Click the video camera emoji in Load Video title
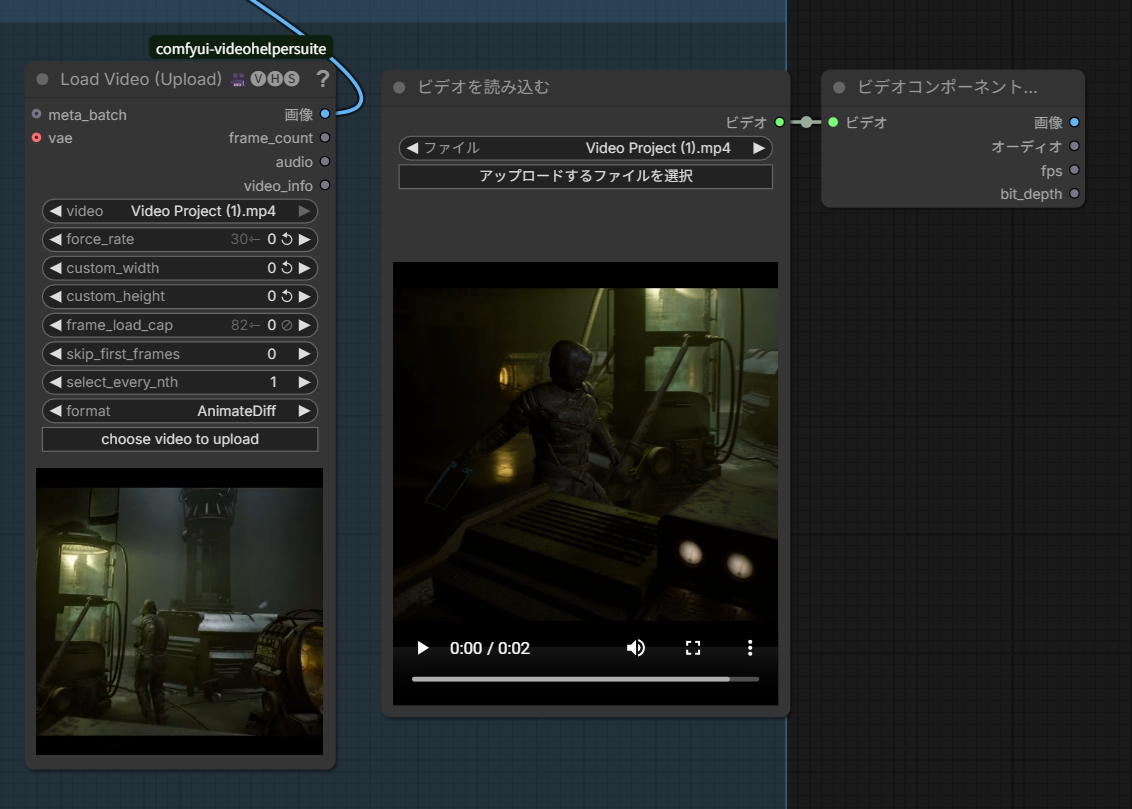 238,79
